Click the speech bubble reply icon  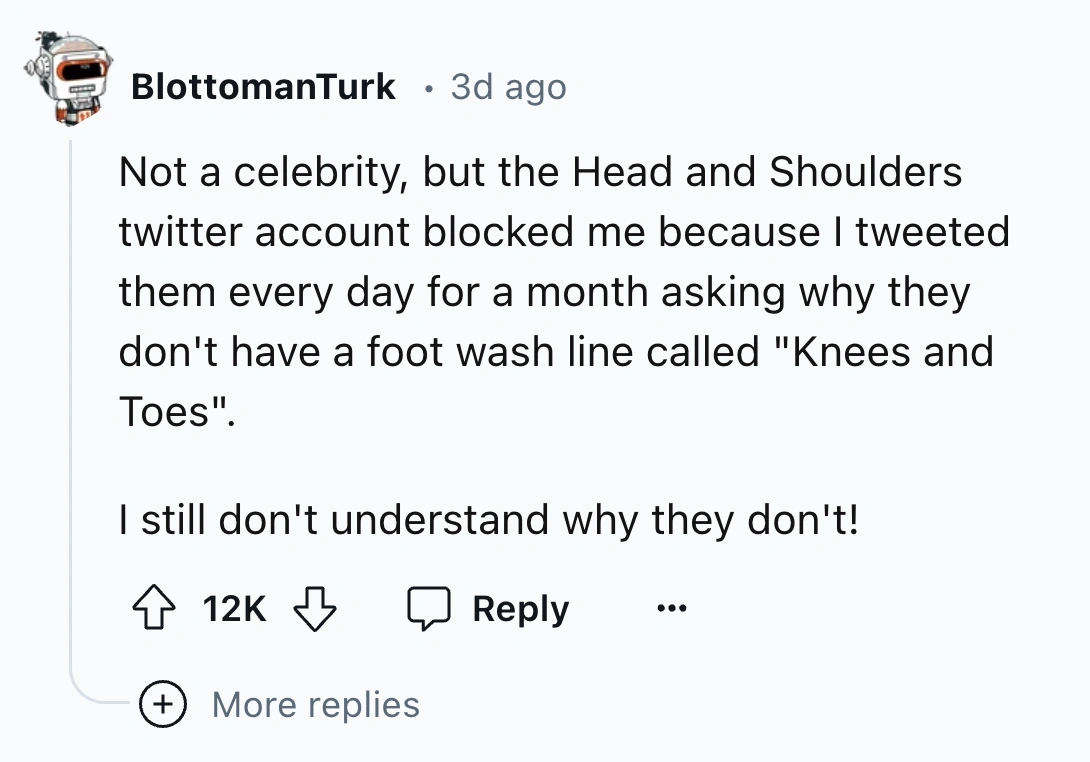pyautogui.click(x=431, y=609)
